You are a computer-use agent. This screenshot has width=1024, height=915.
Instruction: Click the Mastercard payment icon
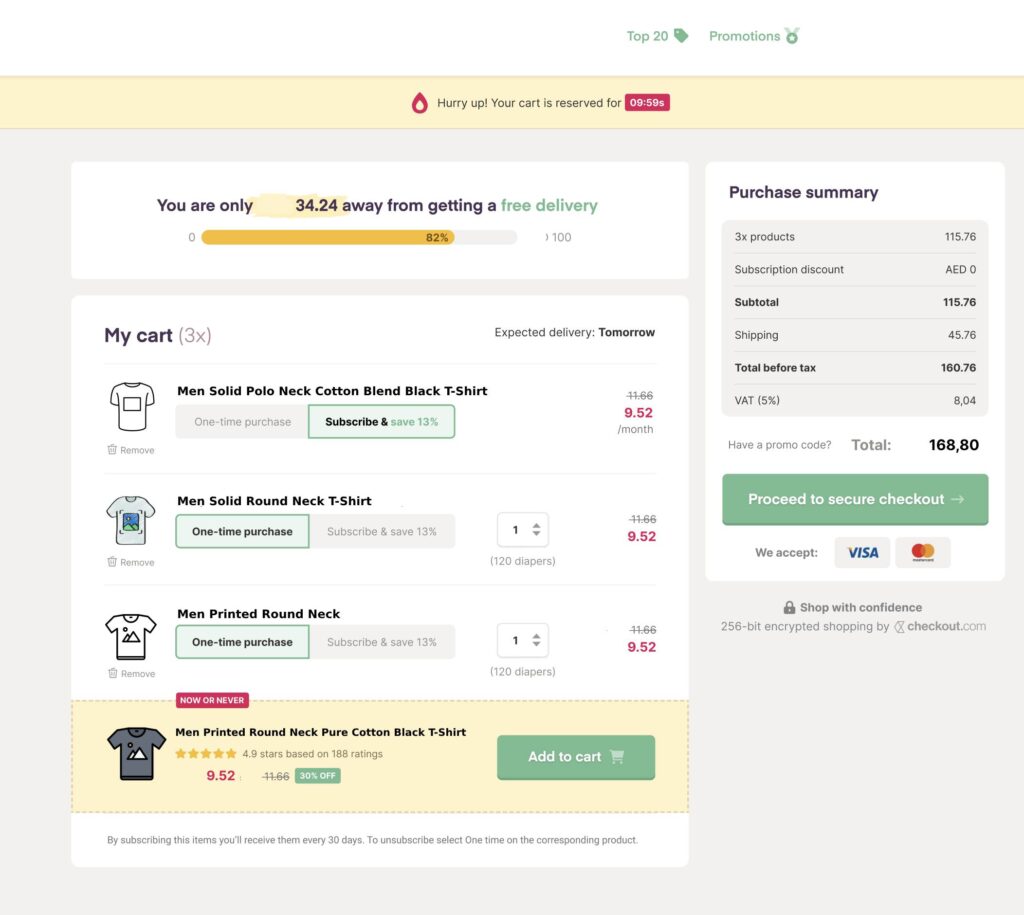(922, 552)
